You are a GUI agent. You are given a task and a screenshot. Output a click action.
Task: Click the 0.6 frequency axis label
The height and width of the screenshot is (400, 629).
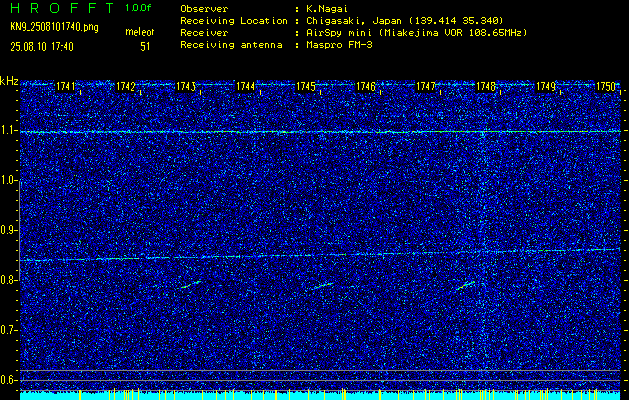click(x=7, y=380)
